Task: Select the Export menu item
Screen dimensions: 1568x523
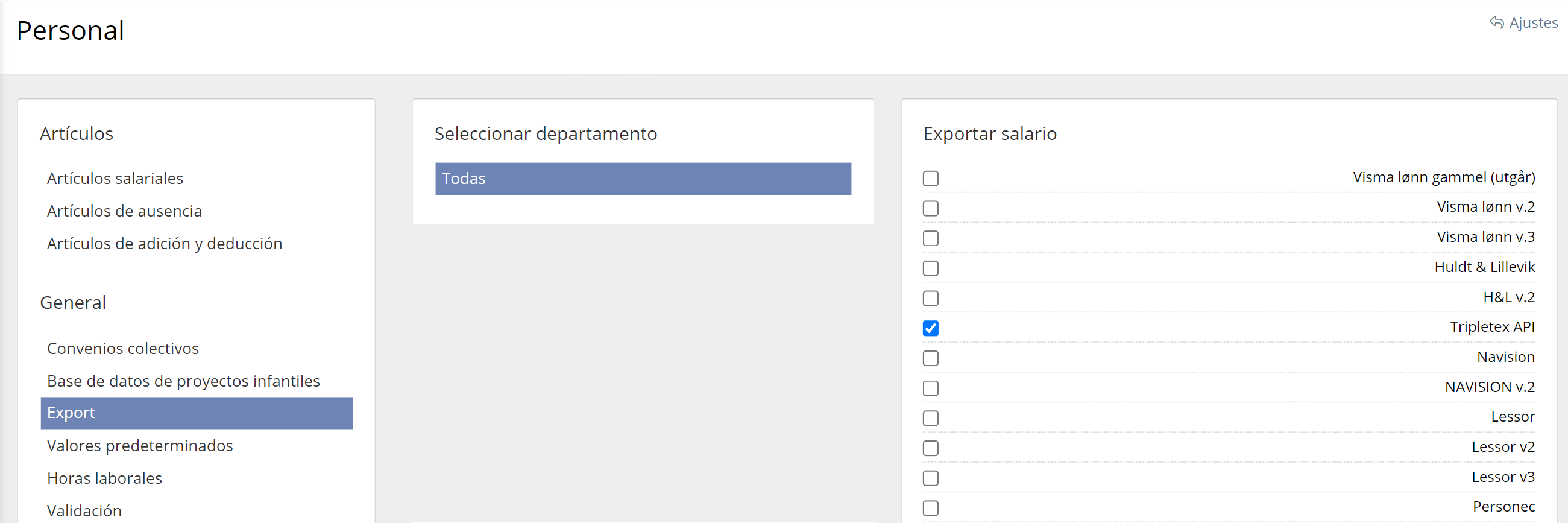Action: [196, 413]
